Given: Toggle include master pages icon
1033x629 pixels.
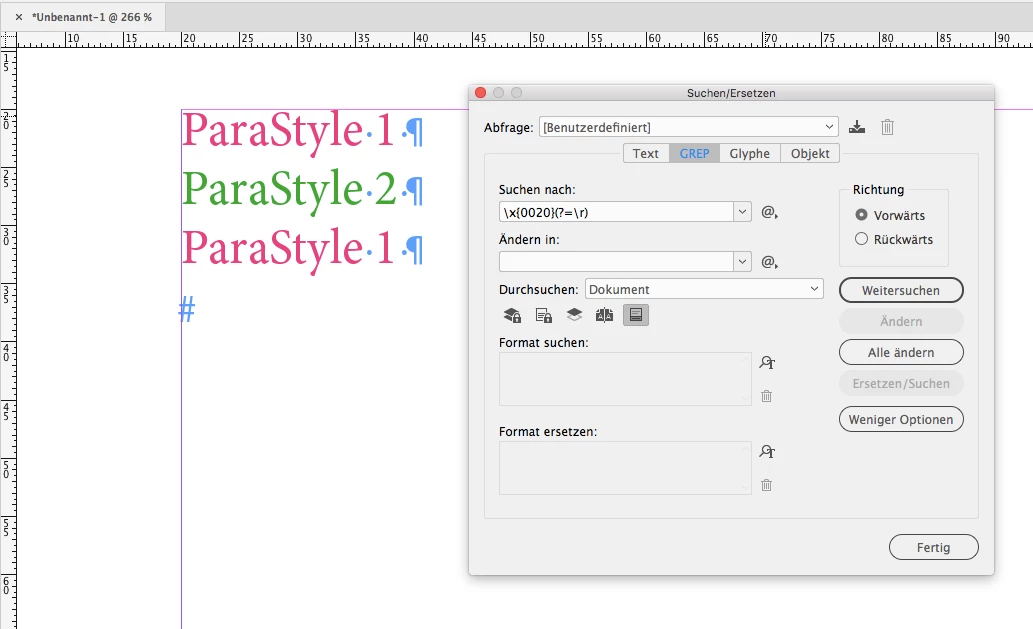Looking at the screenshot, I should (x=604, y=315).
